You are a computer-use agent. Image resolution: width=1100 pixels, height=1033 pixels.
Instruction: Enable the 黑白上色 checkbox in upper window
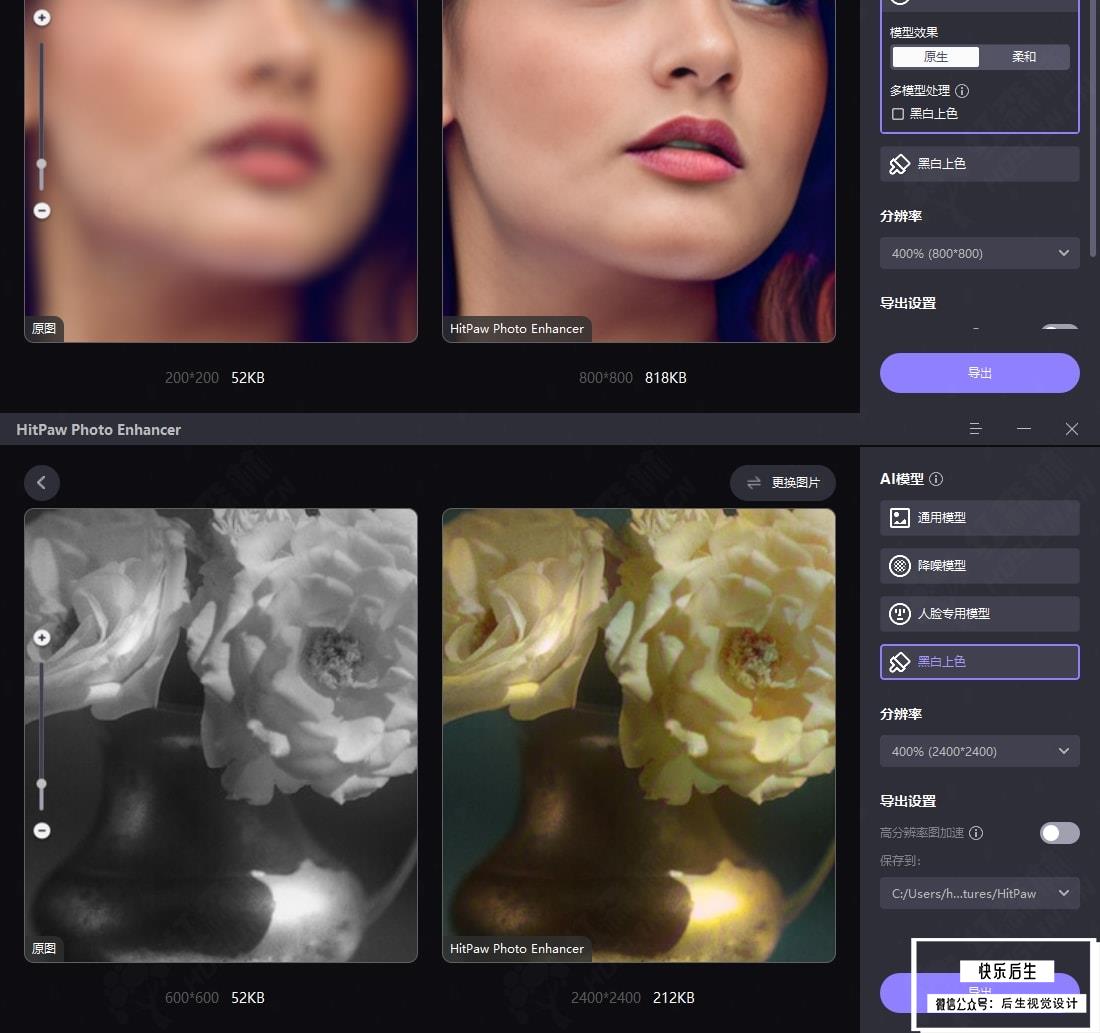(897, 114)
